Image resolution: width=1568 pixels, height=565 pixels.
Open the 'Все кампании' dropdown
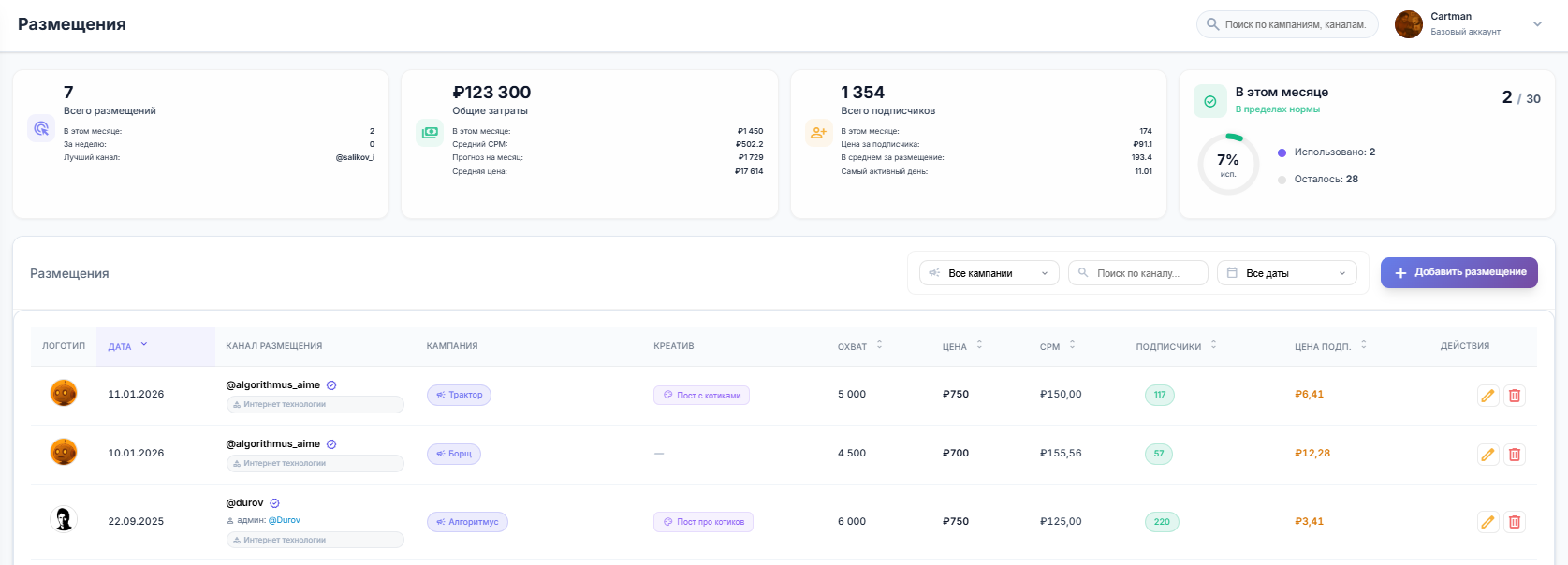989,273
